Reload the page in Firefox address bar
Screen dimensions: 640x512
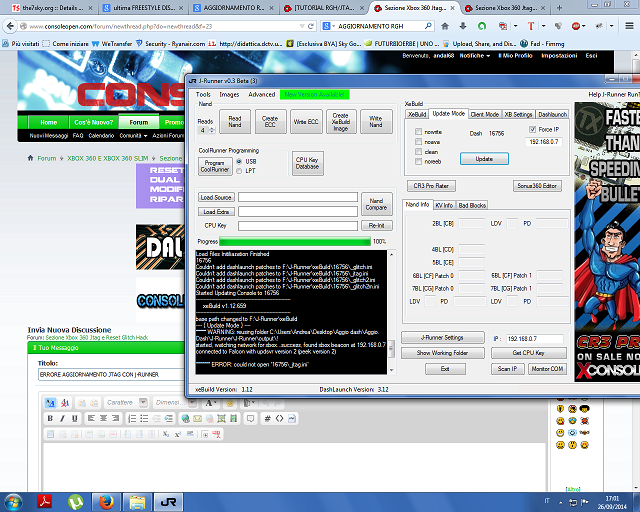[311, 26]
